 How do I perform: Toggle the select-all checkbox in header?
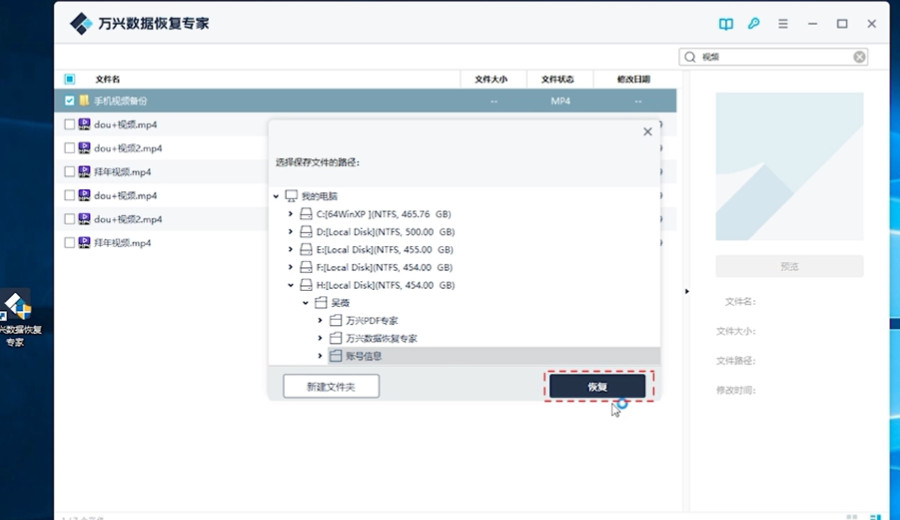pos(69,79)
